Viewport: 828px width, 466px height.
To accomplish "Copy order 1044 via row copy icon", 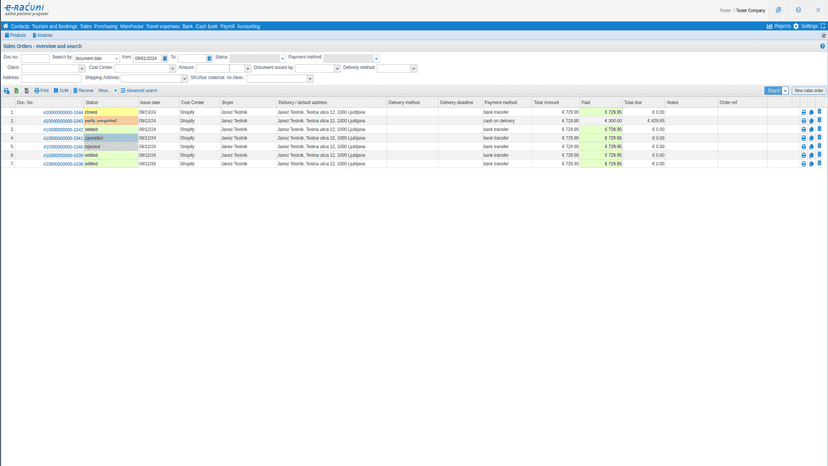I will (812, 113).
